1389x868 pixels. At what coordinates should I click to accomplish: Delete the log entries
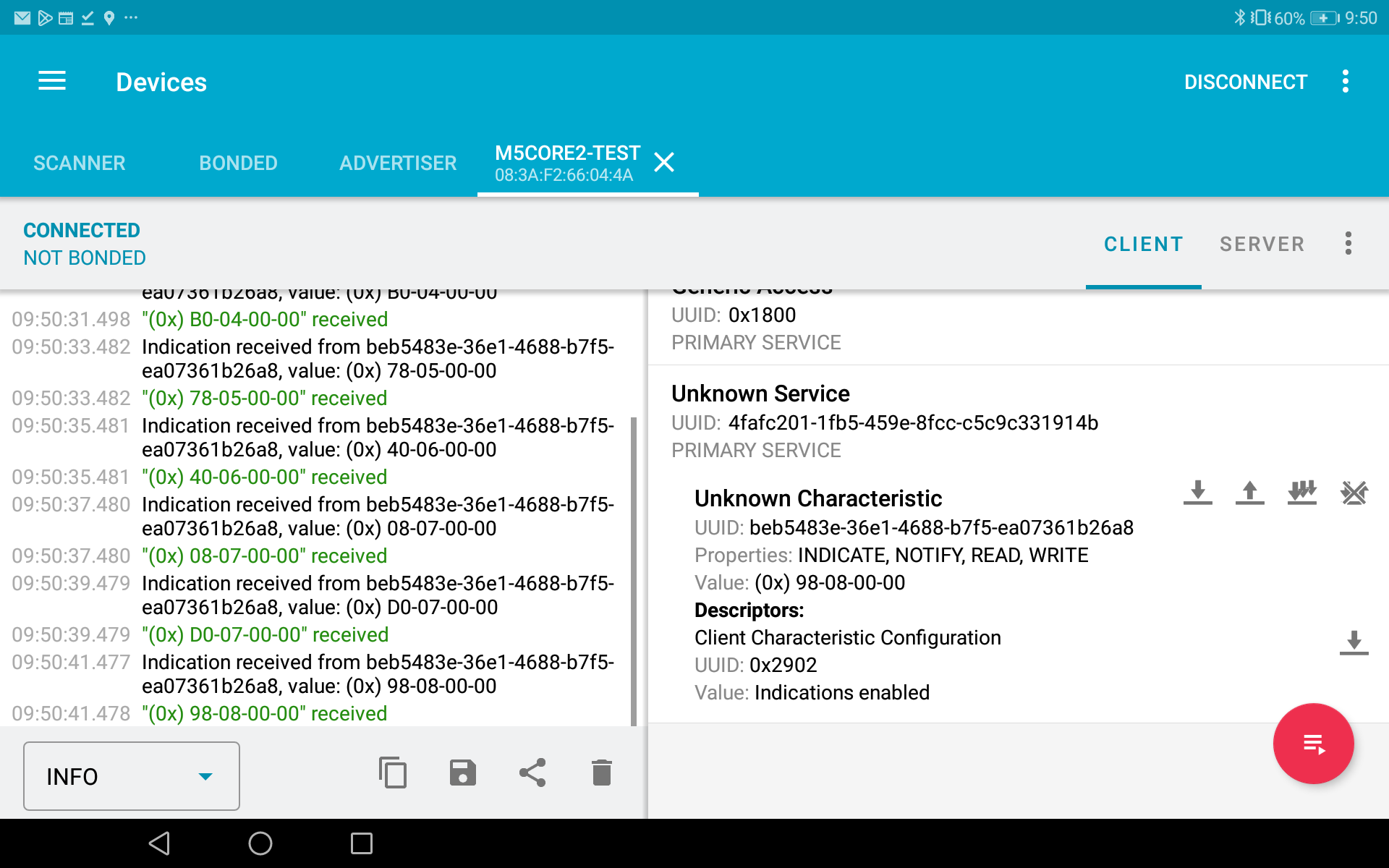(x=601, y=773)
